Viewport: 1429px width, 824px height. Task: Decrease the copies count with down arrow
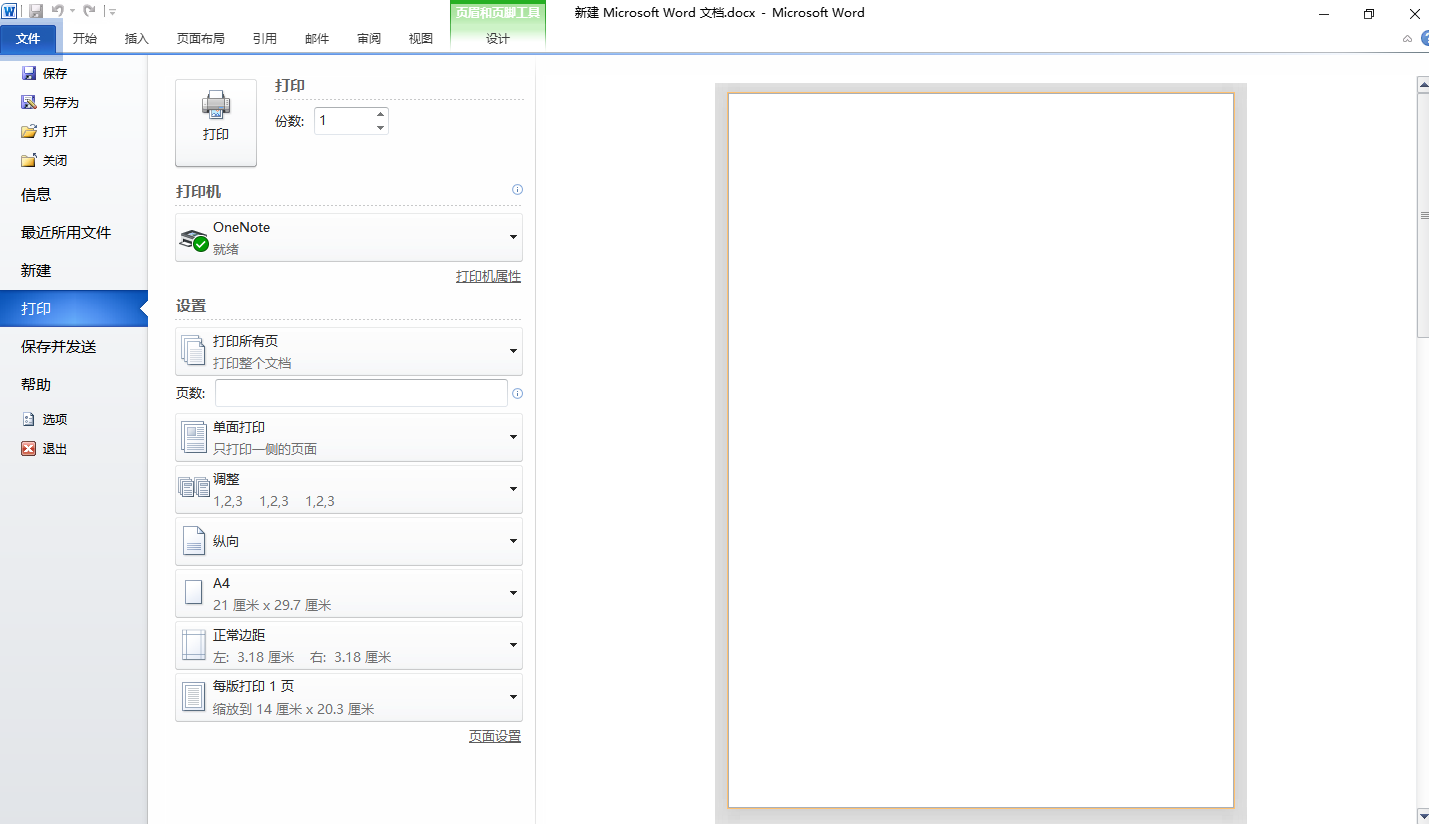coord(380,127)
